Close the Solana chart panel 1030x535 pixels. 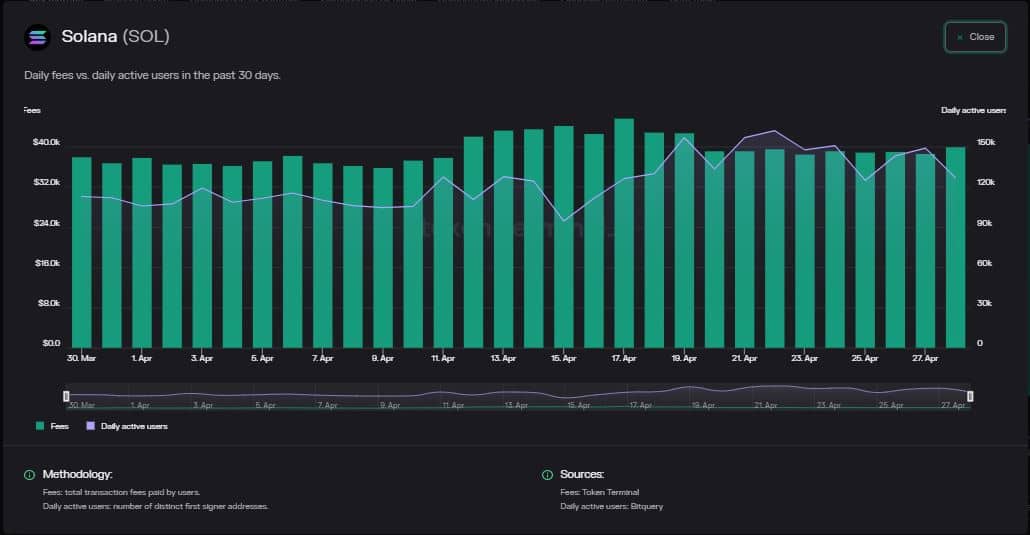click(x=975, y=37)
